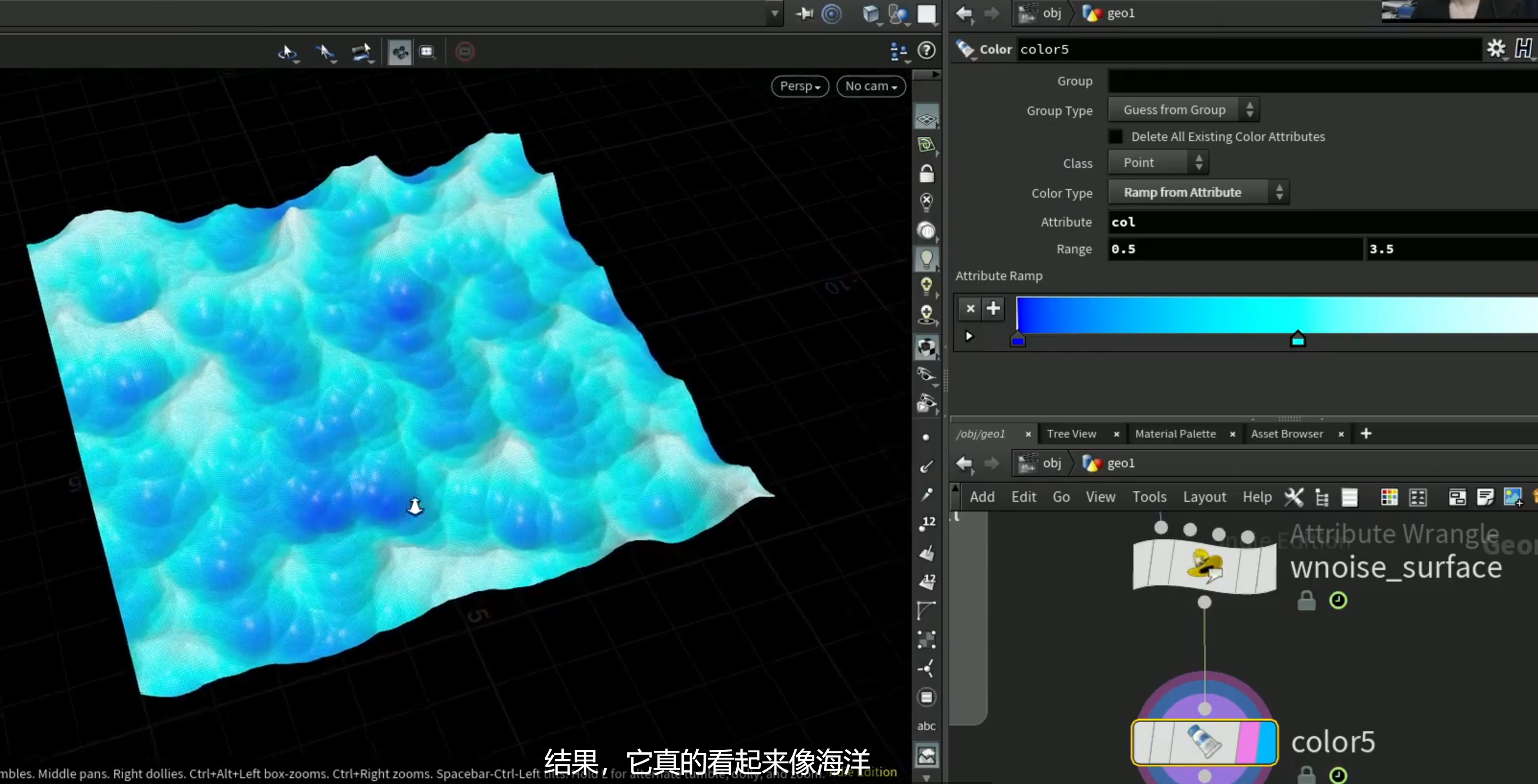This screenshot has height=784, width=1538.
Task: Toggle the lock icon in the viewport side toolbar
Action: pyautogui.click(x=926, y=174)
